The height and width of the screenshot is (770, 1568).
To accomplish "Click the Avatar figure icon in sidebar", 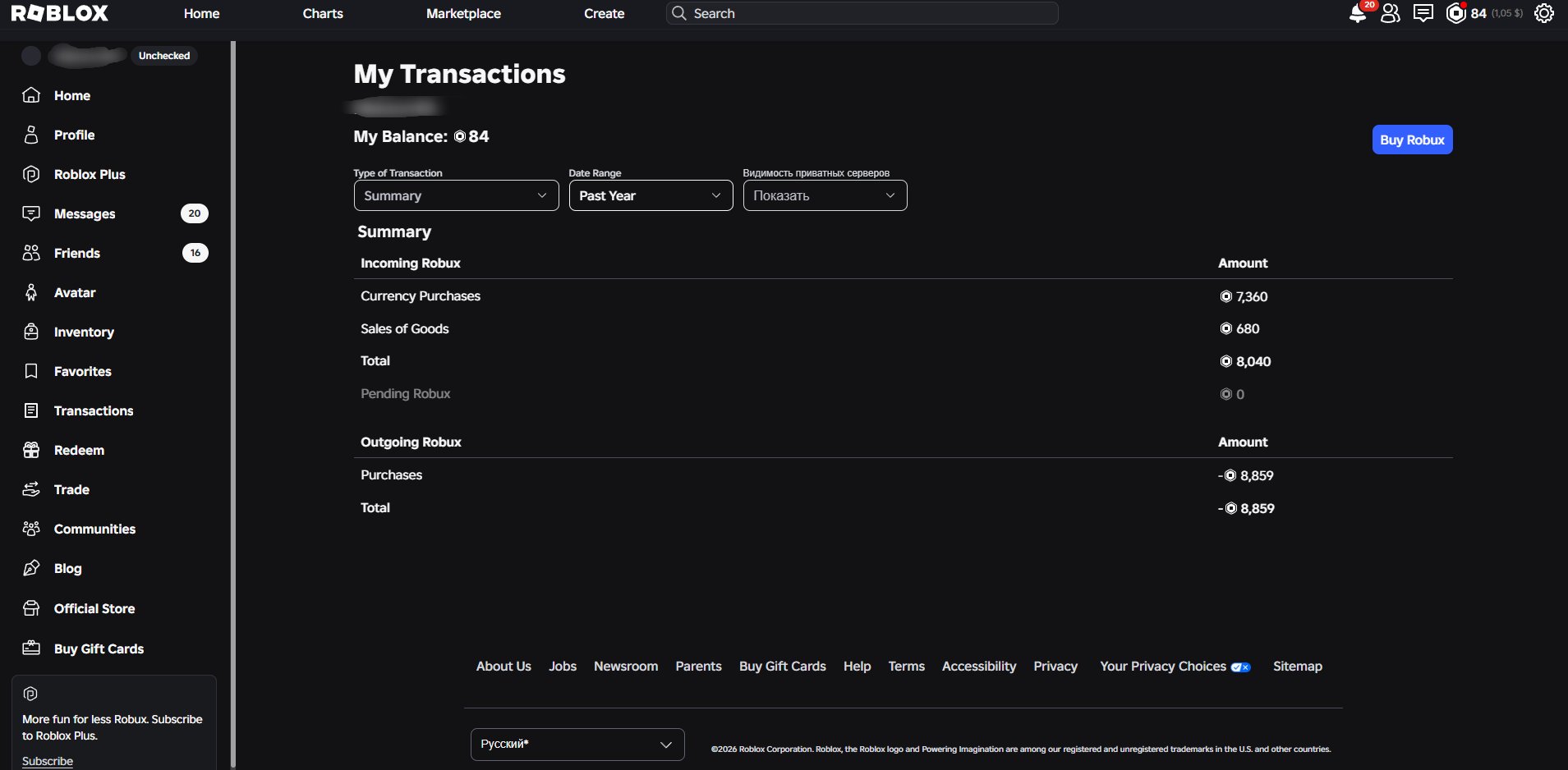I will 31,292.
